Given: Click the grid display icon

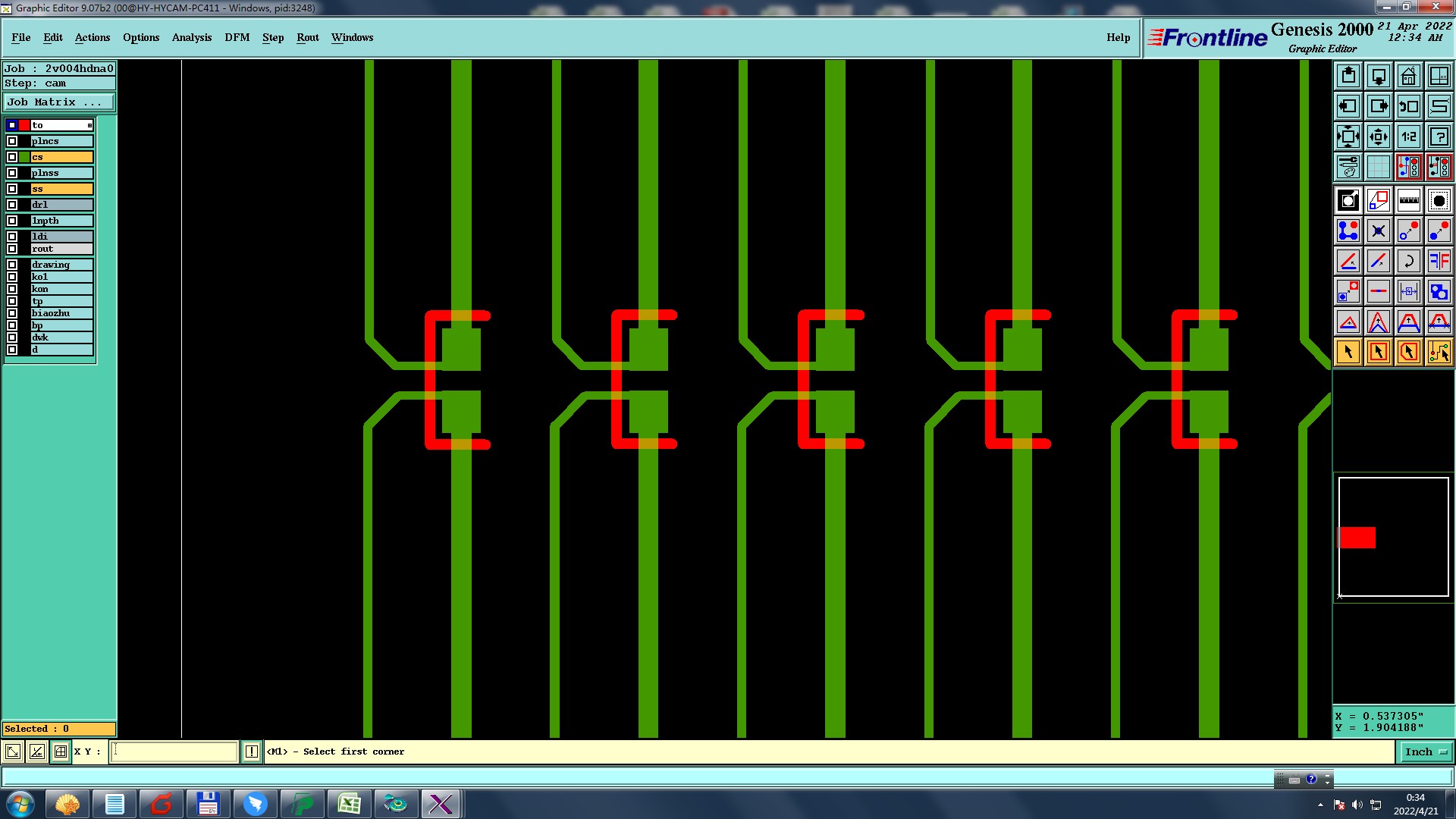Looking at the screenshot, I should (1378, 167).
